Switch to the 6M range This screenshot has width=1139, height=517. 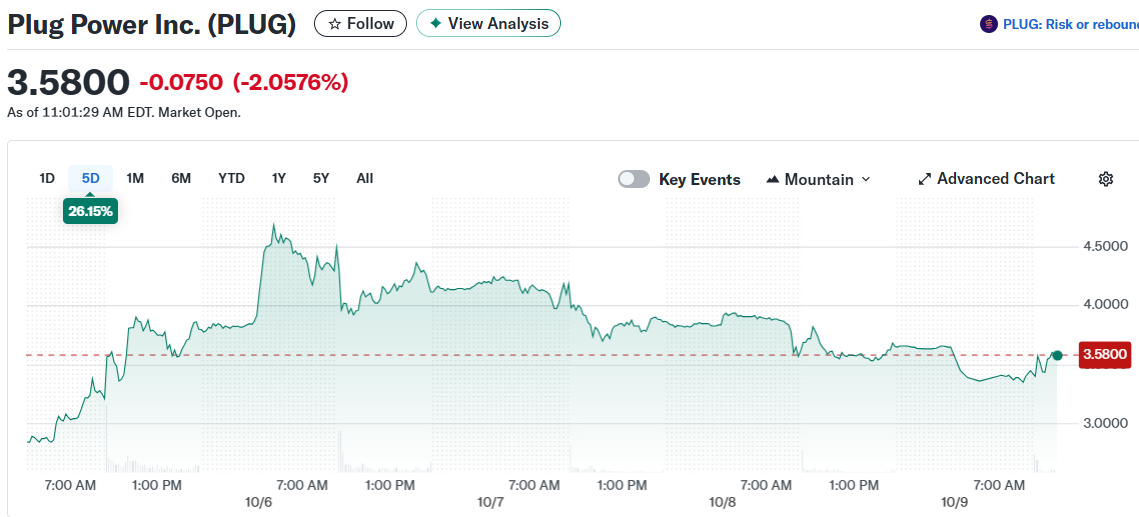pyautogui.click(x=181, y=178)
